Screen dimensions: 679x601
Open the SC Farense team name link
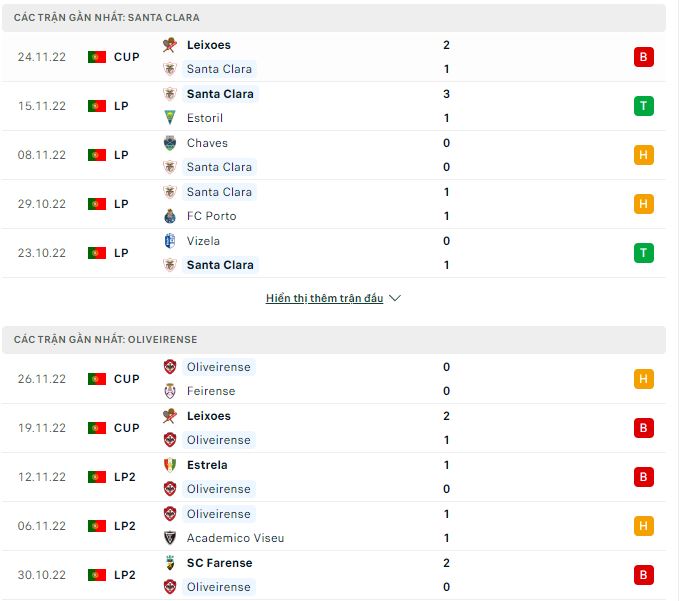tap(220, 563)
